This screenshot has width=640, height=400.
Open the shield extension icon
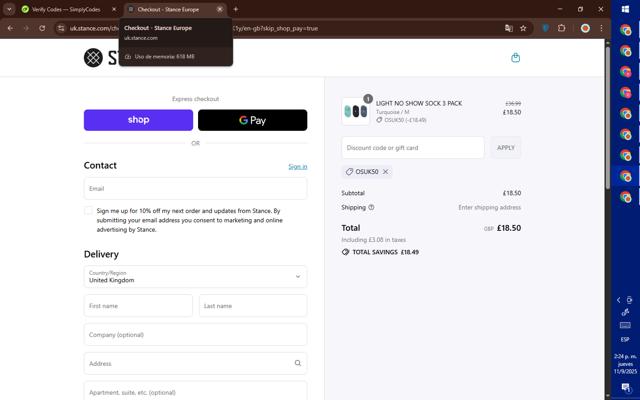tap(545, 28)
